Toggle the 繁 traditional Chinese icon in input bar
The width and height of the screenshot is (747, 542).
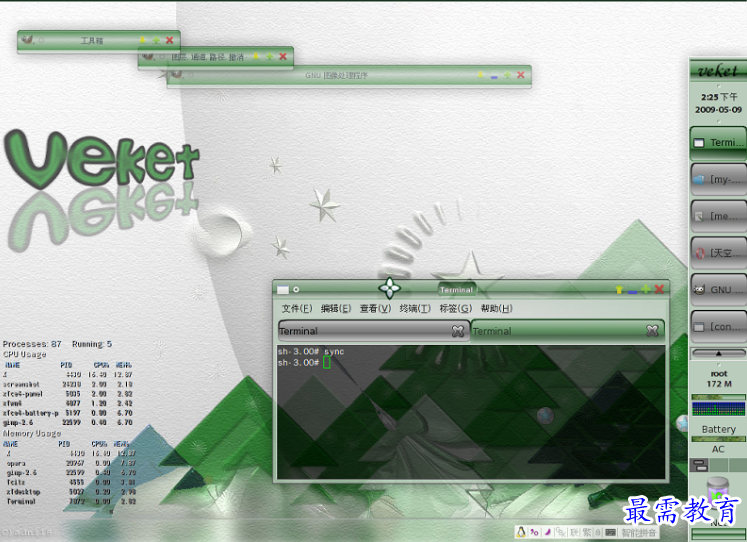pyautogui.click(x=587, y=532)
